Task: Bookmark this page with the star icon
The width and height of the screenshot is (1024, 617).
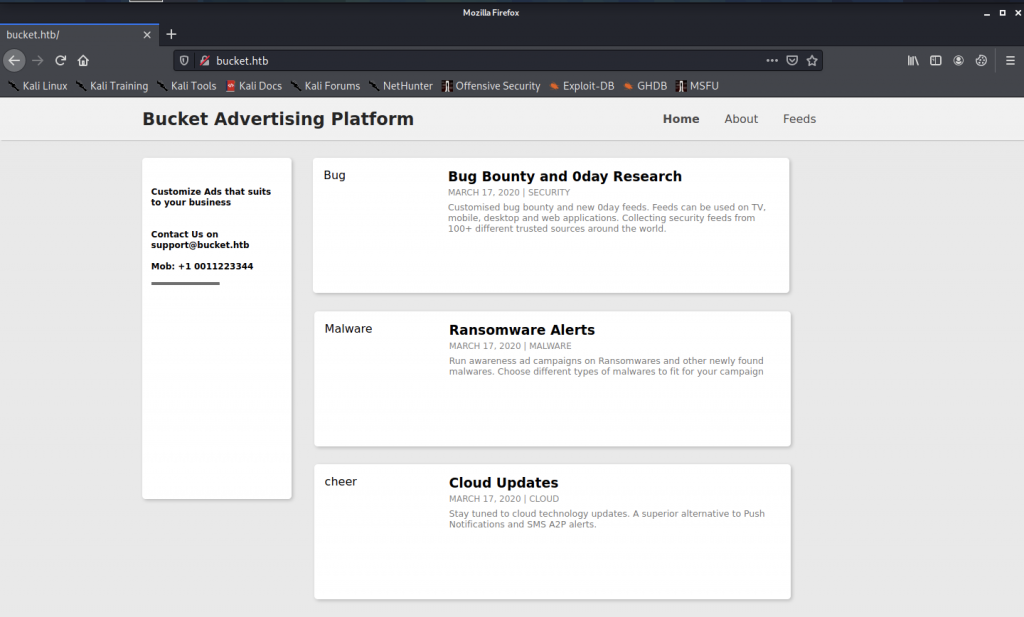Action: click(812, 60)
